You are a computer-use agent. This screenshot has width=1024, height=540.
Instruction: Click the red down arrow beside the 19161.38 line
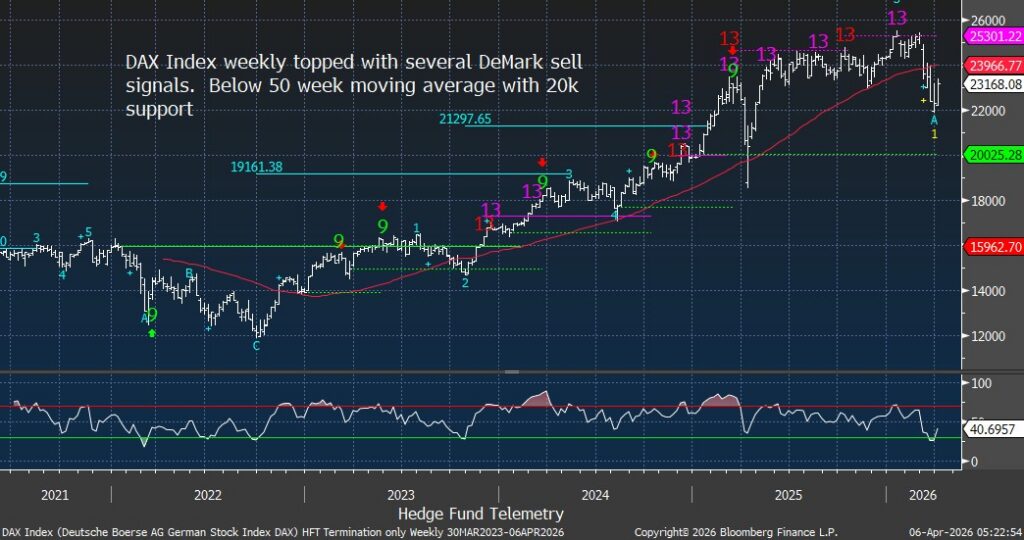click(x=542, y=162)
